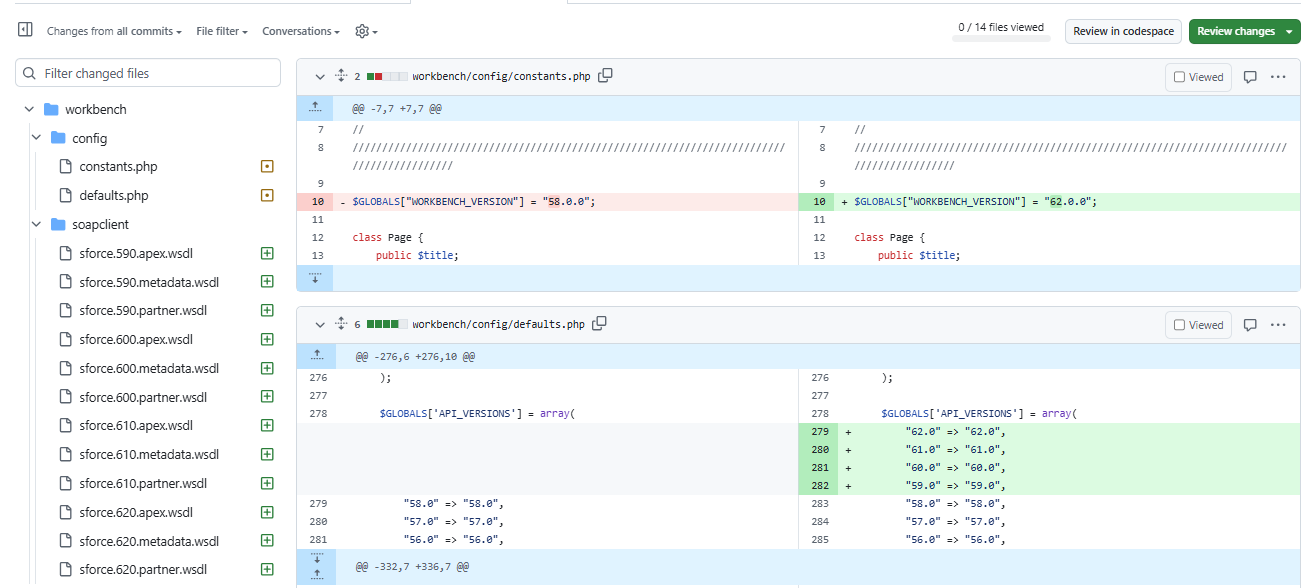Click hunk header @@ -276,6 +276,10 @@
This screenshot has width=1304, height=588.
tap(415, 356)
